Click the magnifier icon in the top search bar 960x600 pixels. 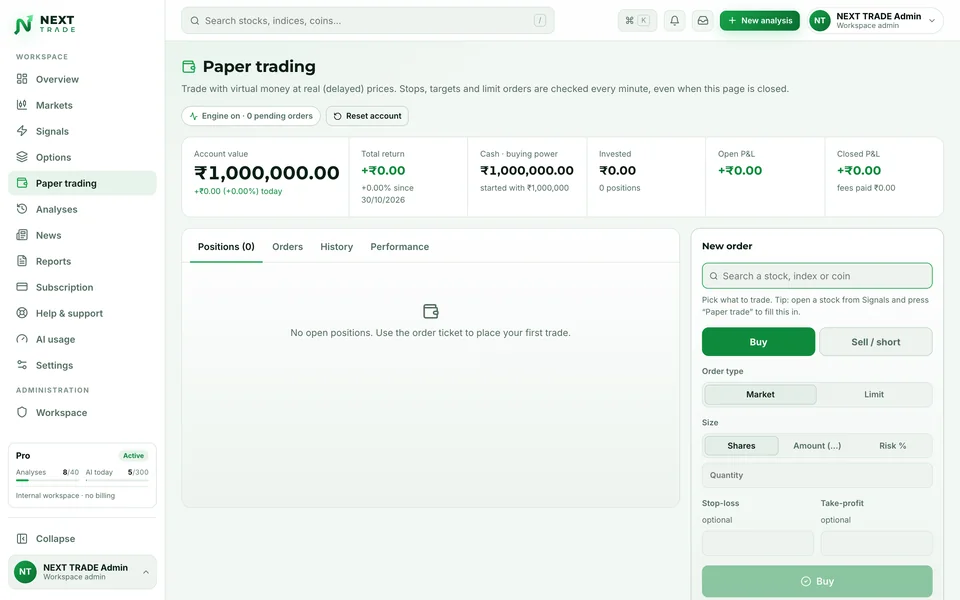click(195, 21)
